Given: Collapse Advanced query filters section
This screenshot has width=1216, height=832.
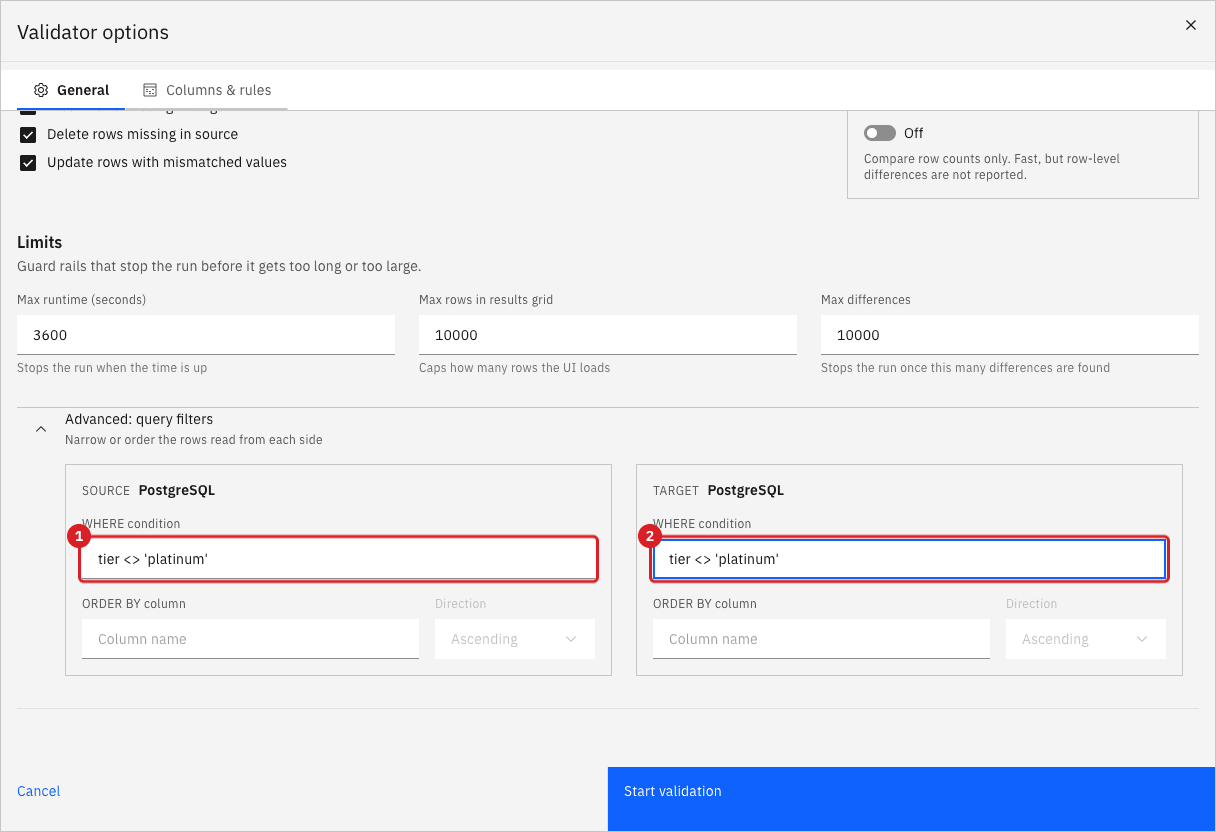Looking at the screenshot, I should click(41, 429).
